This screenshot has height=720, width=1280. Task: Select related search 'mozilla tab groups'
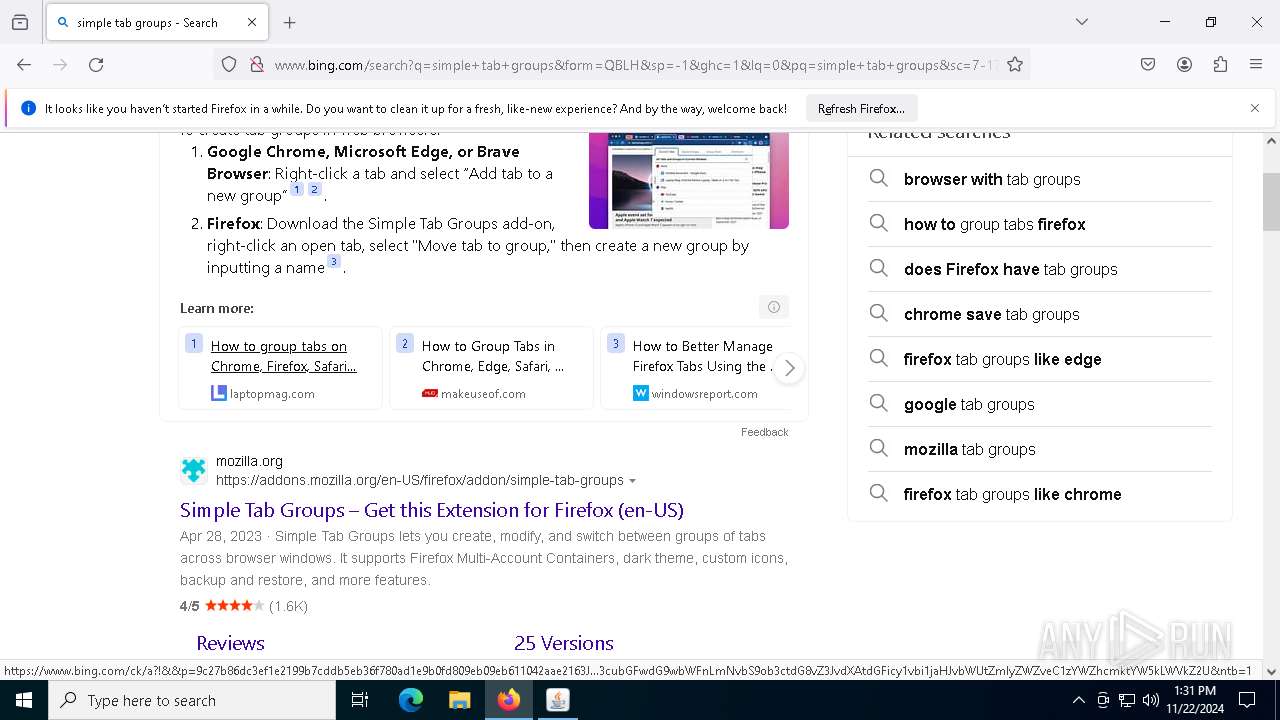click(x=1040, y=449)
